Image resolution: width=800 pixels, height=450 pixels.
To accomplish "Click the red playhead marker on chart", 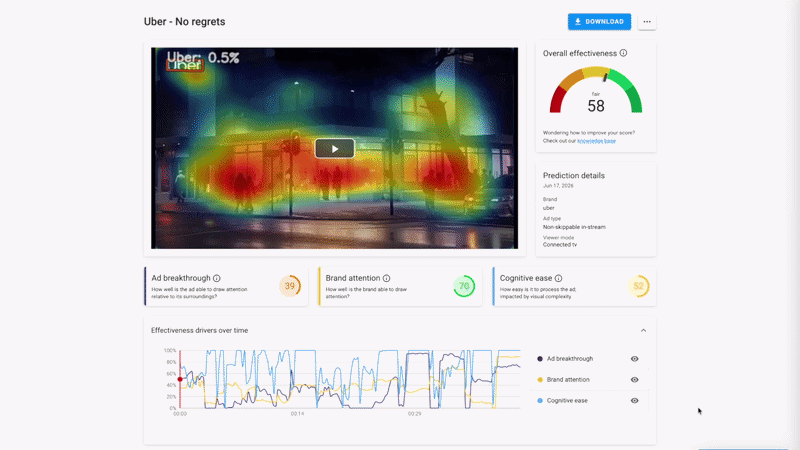I will coord(180,379).
